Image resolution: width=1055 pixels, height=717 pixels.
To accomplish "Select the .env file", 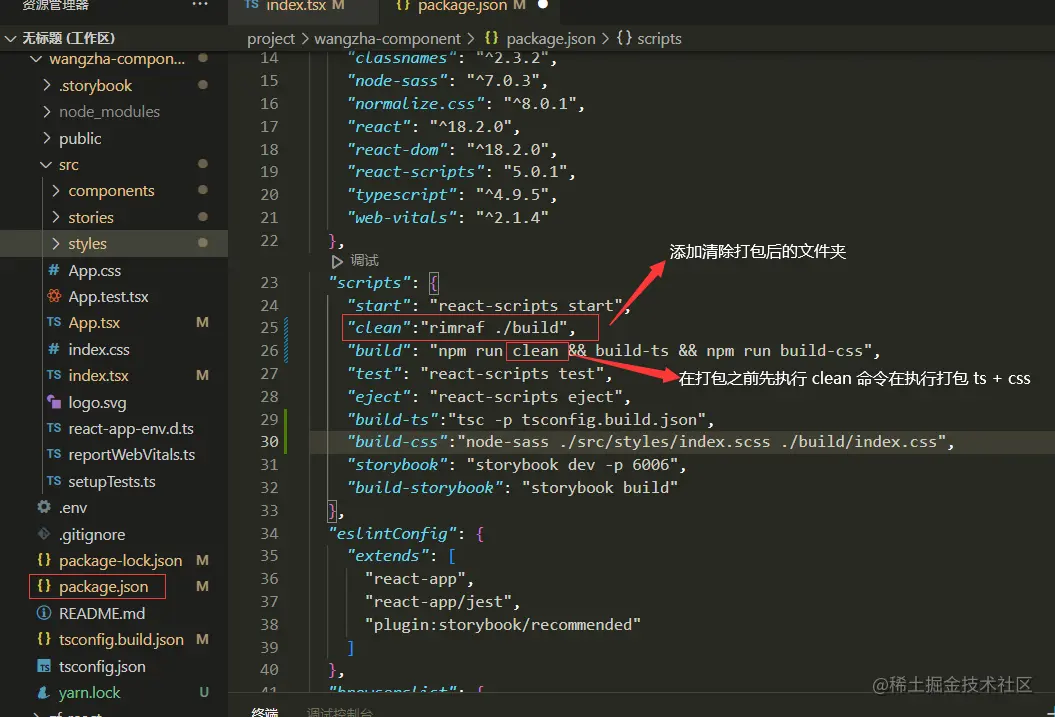I will pos(73,508).
